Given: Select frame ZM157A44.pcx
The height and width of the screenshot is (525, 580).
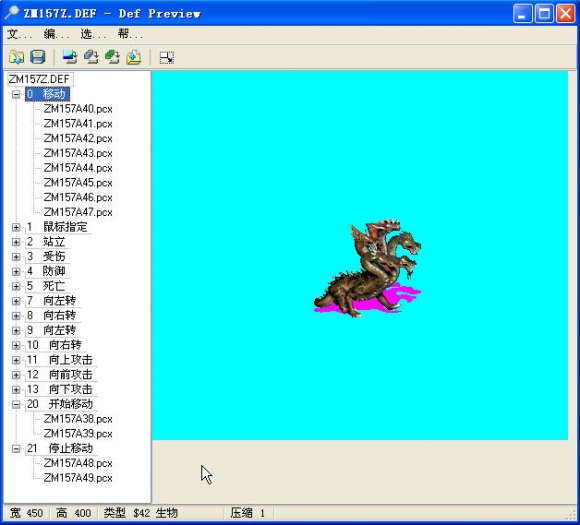Looking at the screenshot, I should [78, 168].
